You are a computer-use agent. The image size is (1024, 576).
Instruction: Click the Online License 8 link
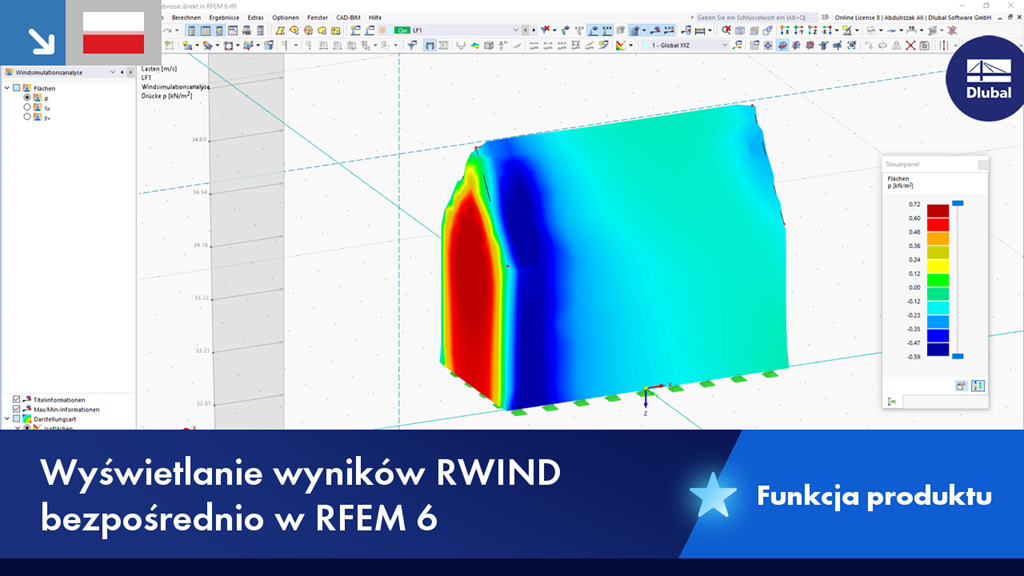coord(858,17)
